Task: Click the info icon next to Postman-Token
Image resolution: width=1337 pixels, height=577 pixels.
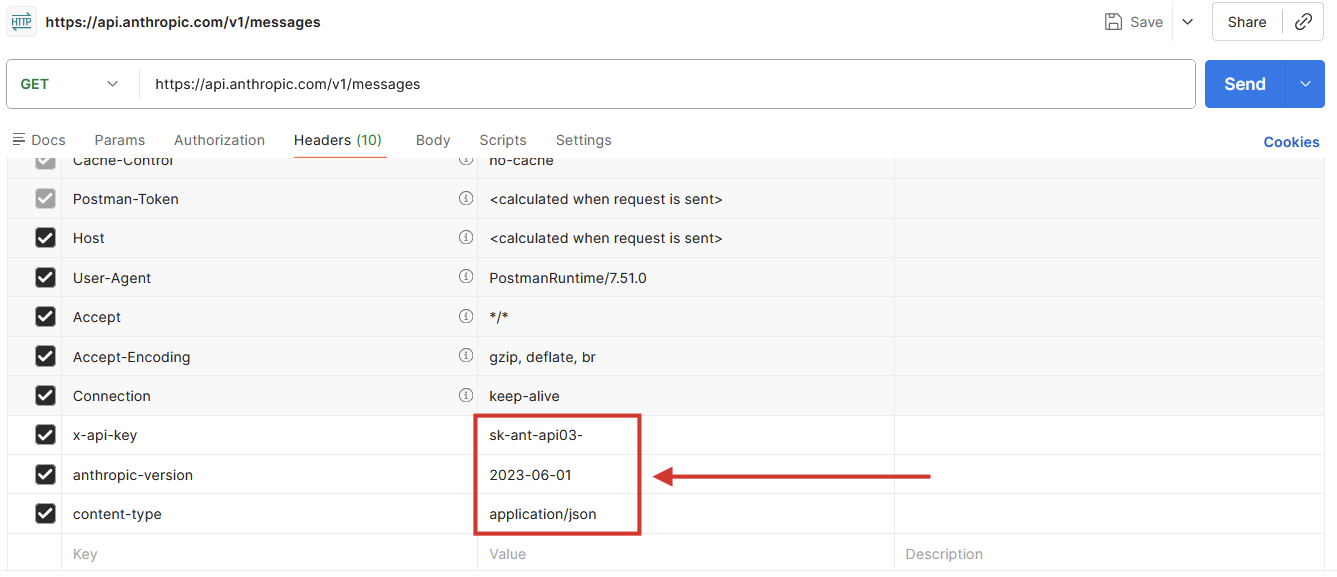Action: click(466, 198)
